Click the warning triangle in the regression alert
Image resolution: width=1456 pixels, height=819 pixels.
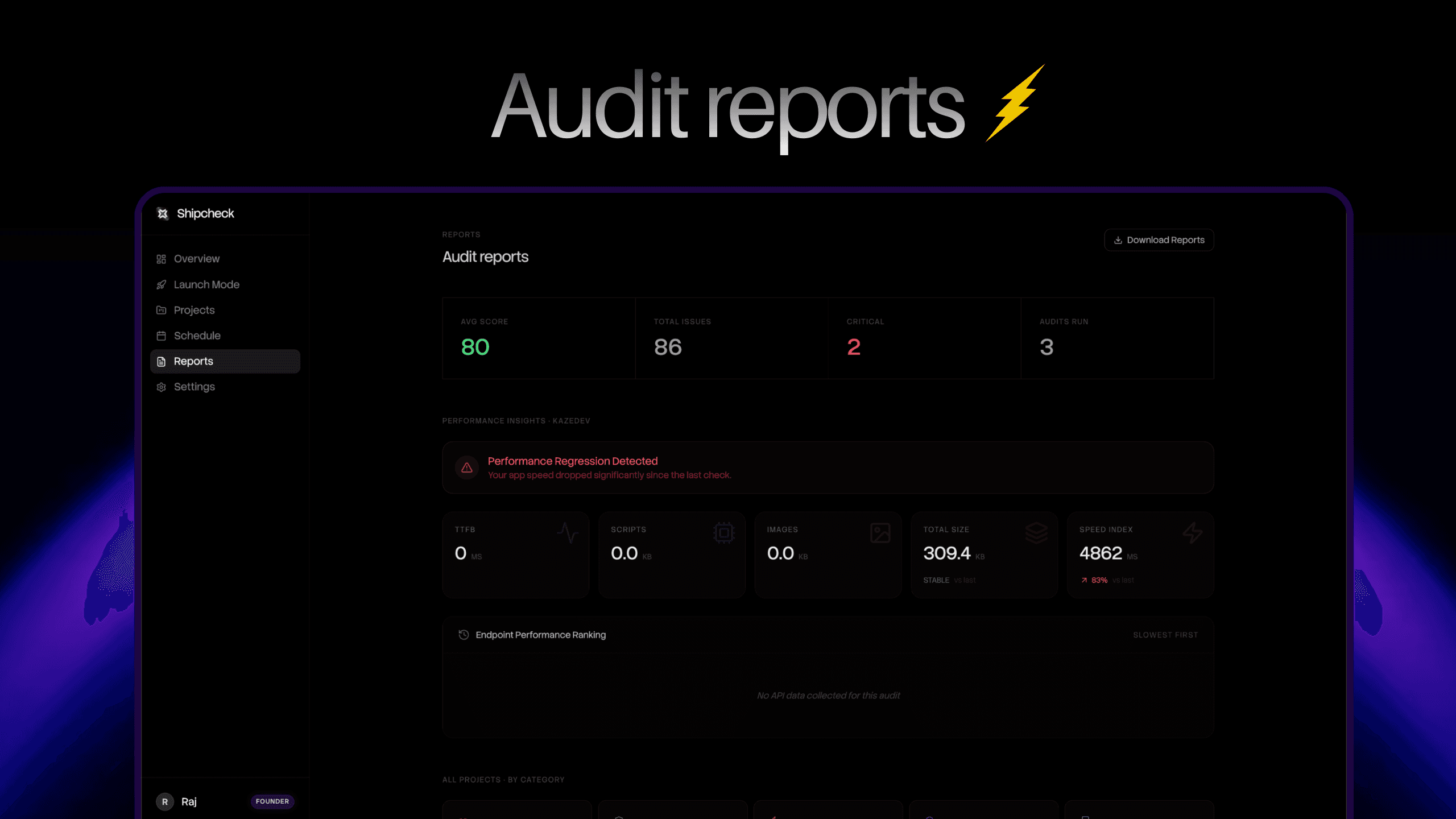pos(467,468)
